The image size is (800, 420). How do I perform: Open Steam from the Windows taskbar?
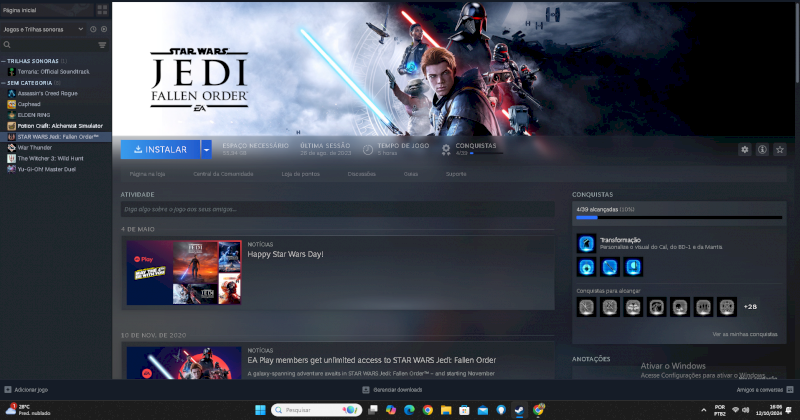pos(518,410)
